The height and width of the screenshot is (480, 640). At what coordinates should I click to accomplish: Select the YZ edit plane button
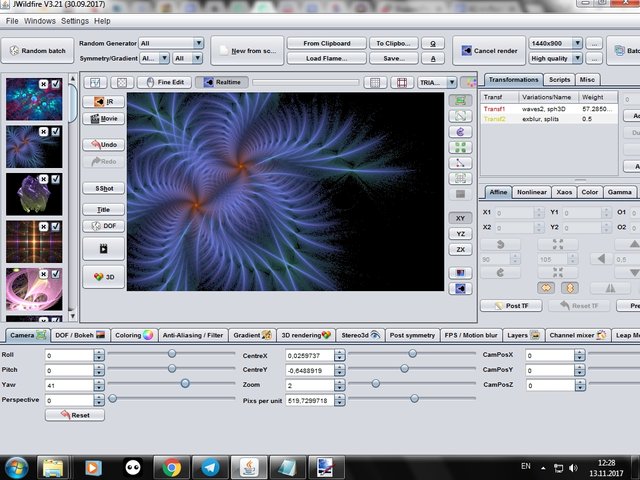pos(460,233)
